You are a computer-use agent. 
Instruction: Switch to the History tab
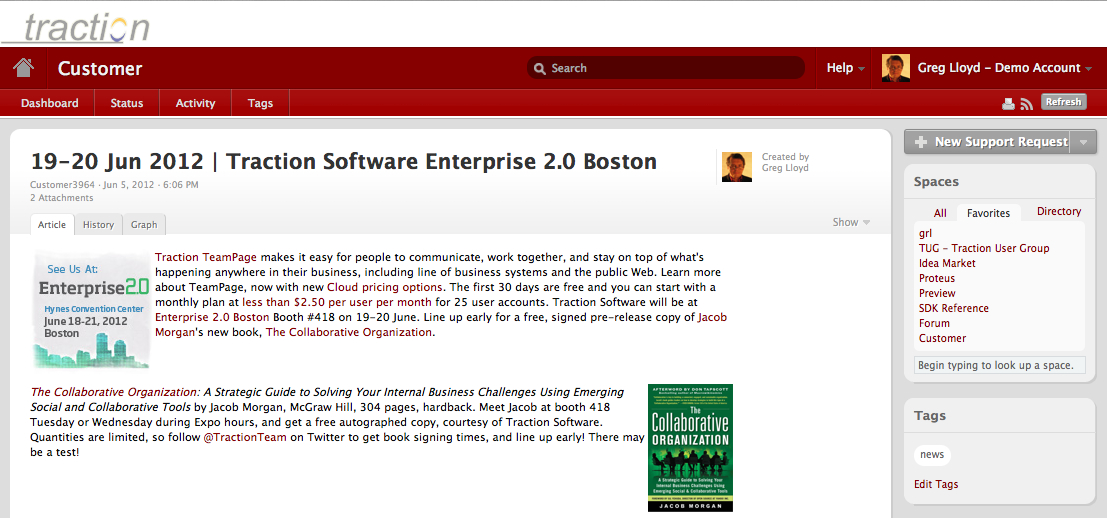click(98, 225)
